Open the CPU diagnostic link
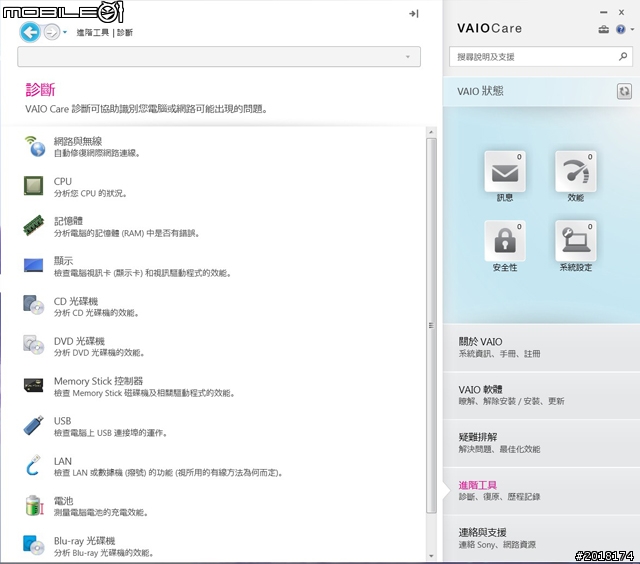The width and height of the screenshot is (640, 564). pos(62,181)
